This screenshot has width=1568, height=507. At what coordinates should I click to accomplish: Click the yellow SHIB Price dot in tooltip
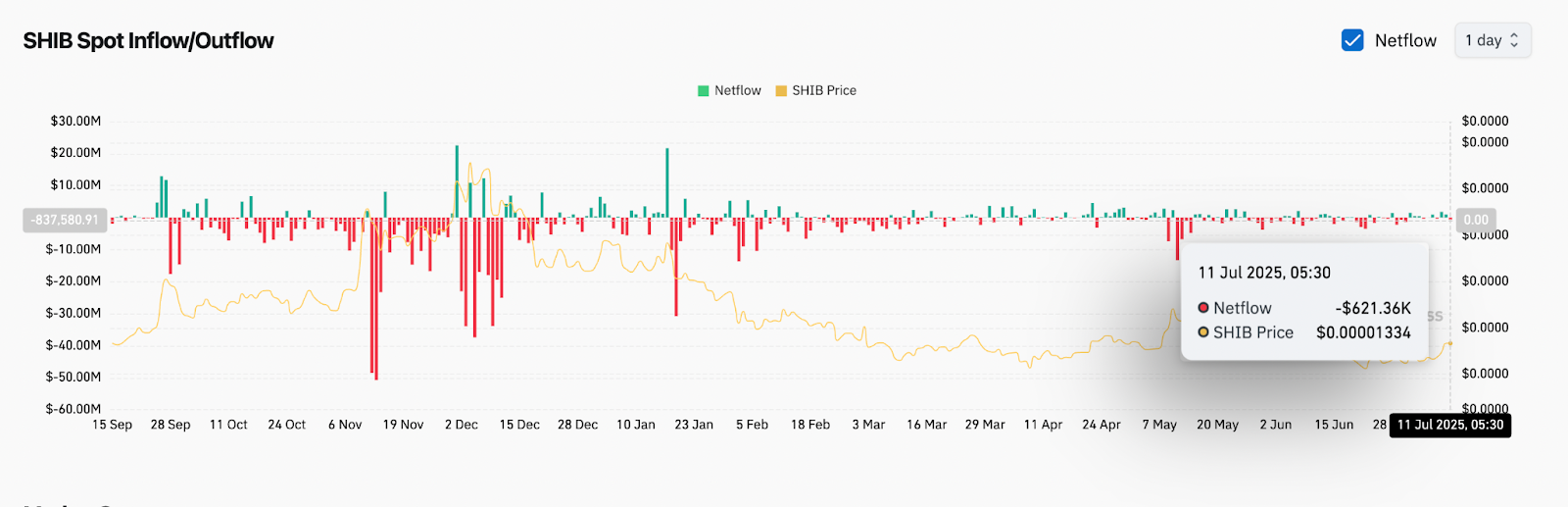(x=1203, y=332)
